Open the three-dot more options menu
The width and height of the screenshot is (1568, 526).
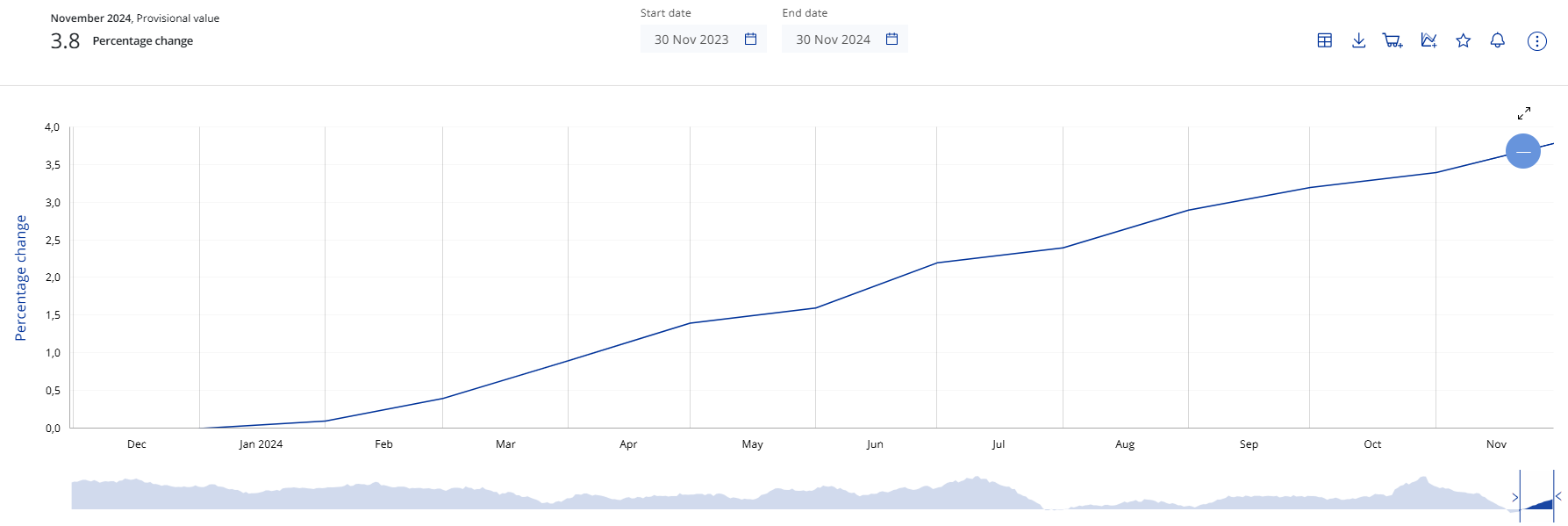1536,41
